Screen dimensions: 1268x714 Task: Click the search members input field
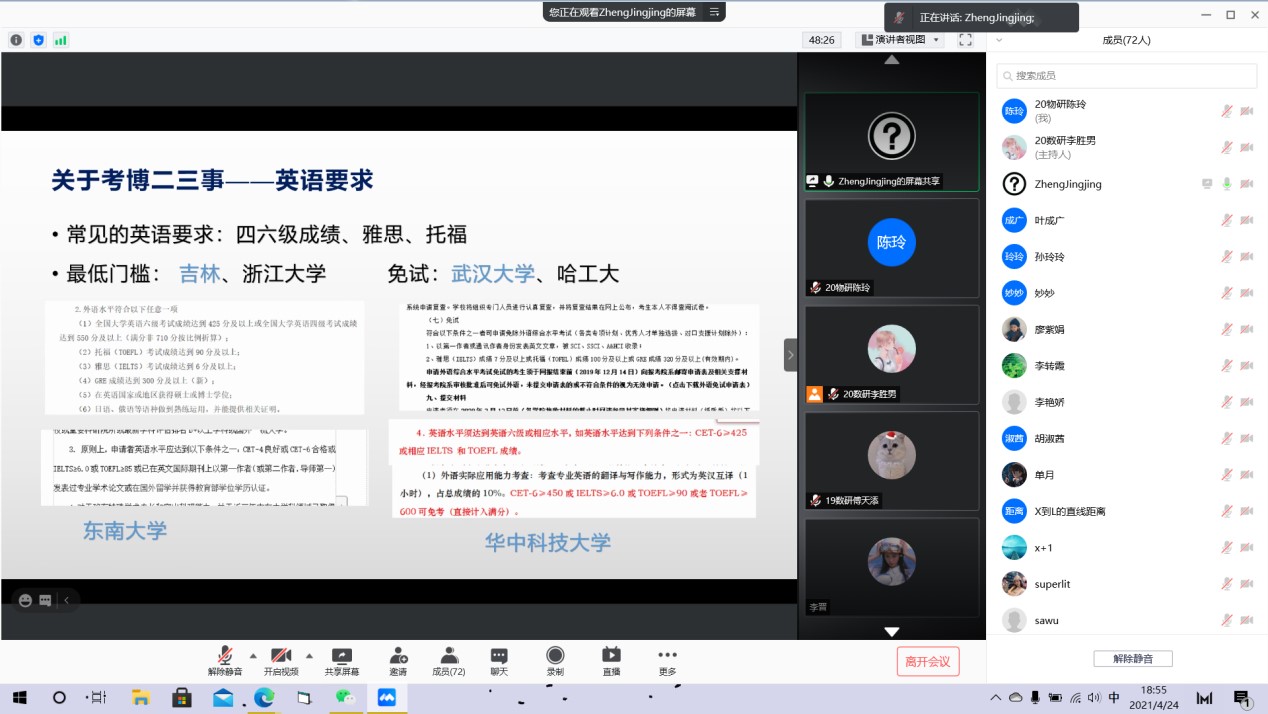[x=1127, y=76]
